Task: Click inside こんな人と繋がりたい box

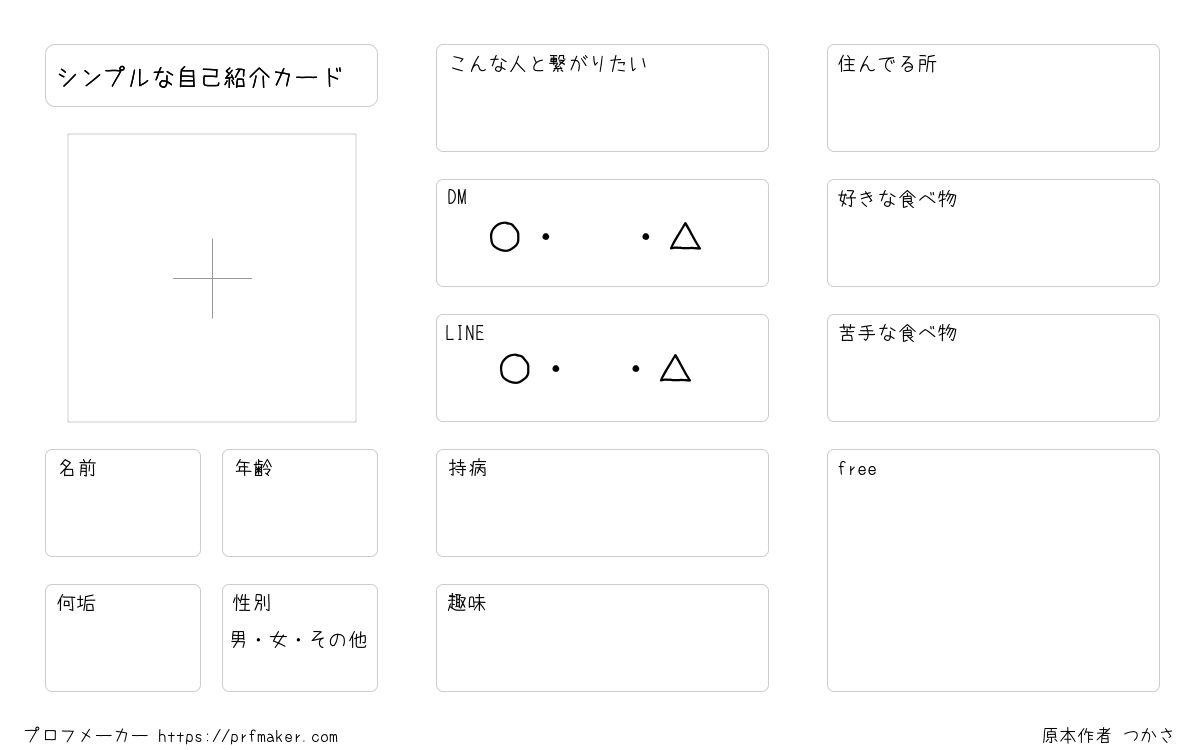Action: point(602,98)
